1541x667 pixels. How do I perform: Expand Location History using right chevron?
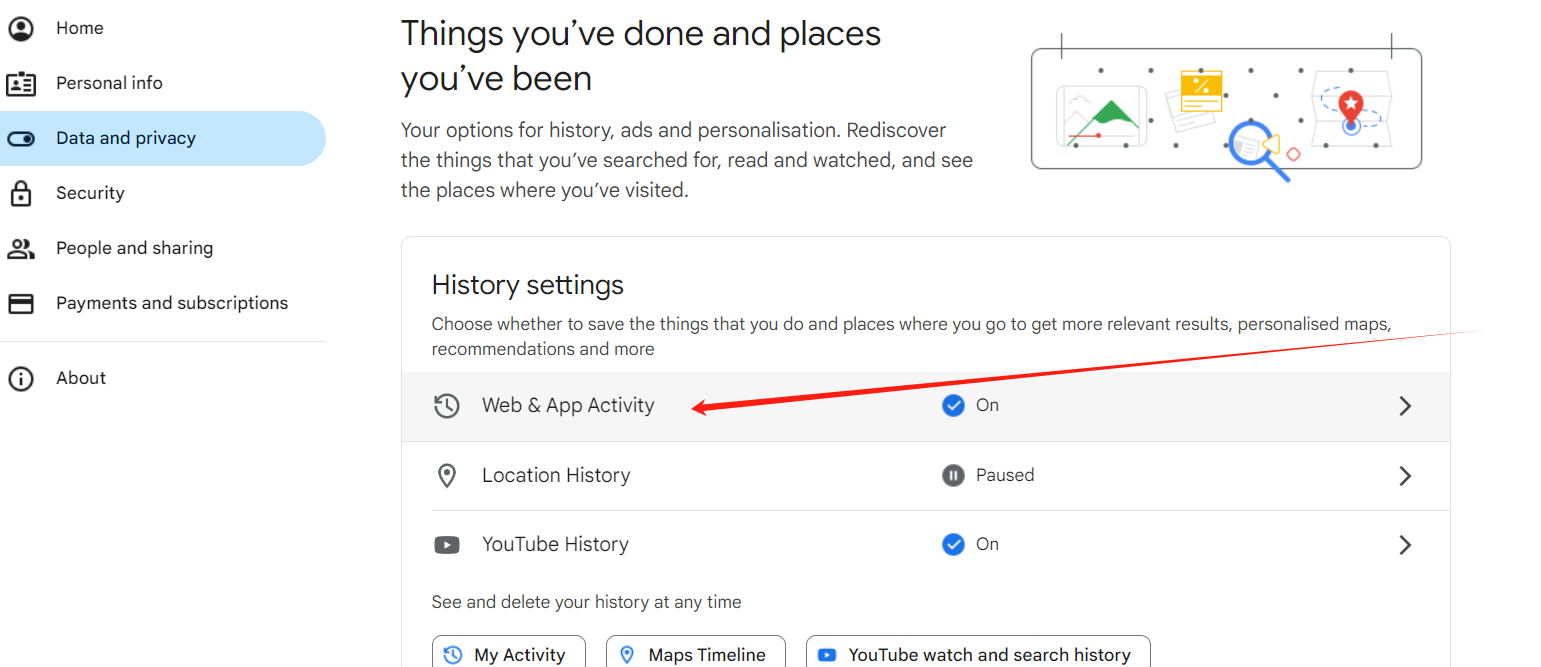[1405, 476]
